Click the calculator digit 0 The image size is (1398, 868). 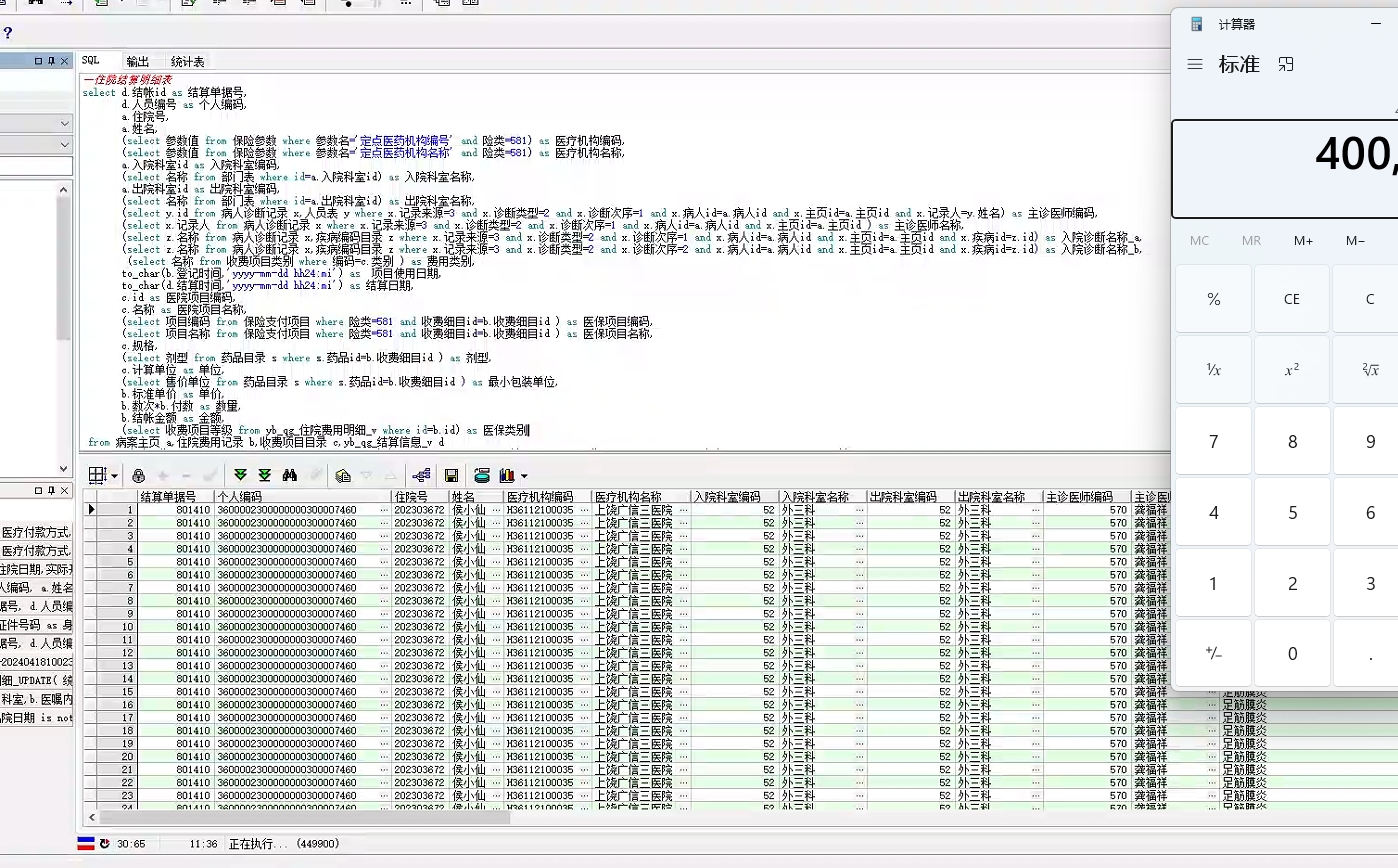tap(1292, 654)
